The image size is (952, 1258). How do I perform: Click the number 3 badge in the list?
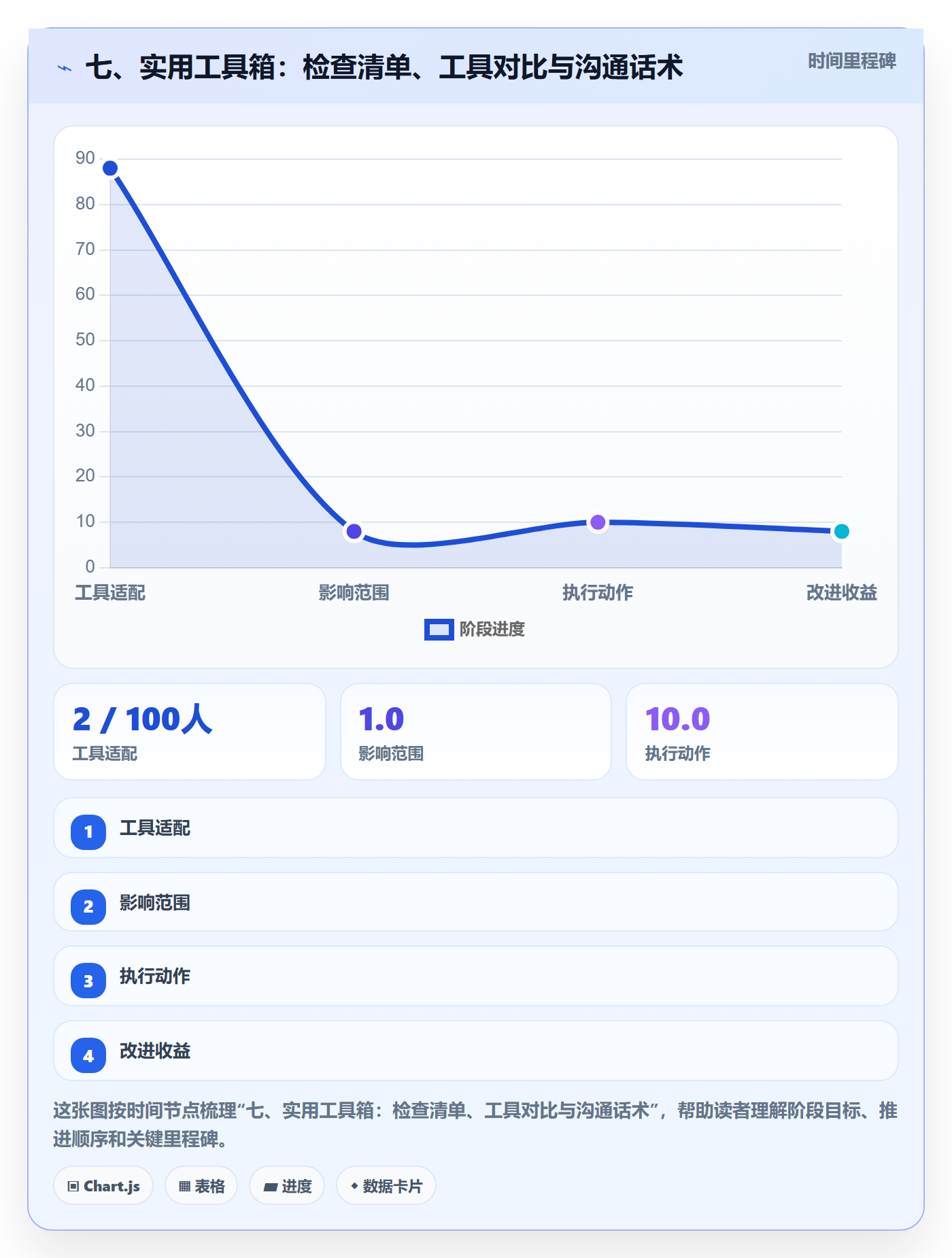pos(88,981)
